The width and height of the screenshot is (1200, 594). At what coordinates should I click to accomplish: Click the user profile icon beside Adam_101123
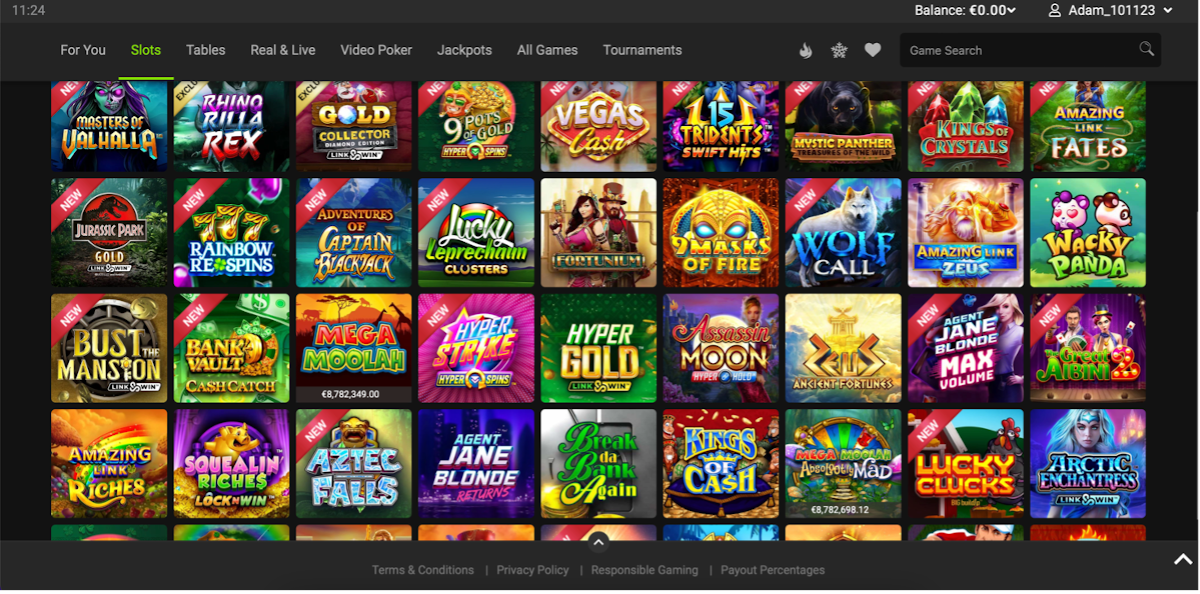point(1054,10)
